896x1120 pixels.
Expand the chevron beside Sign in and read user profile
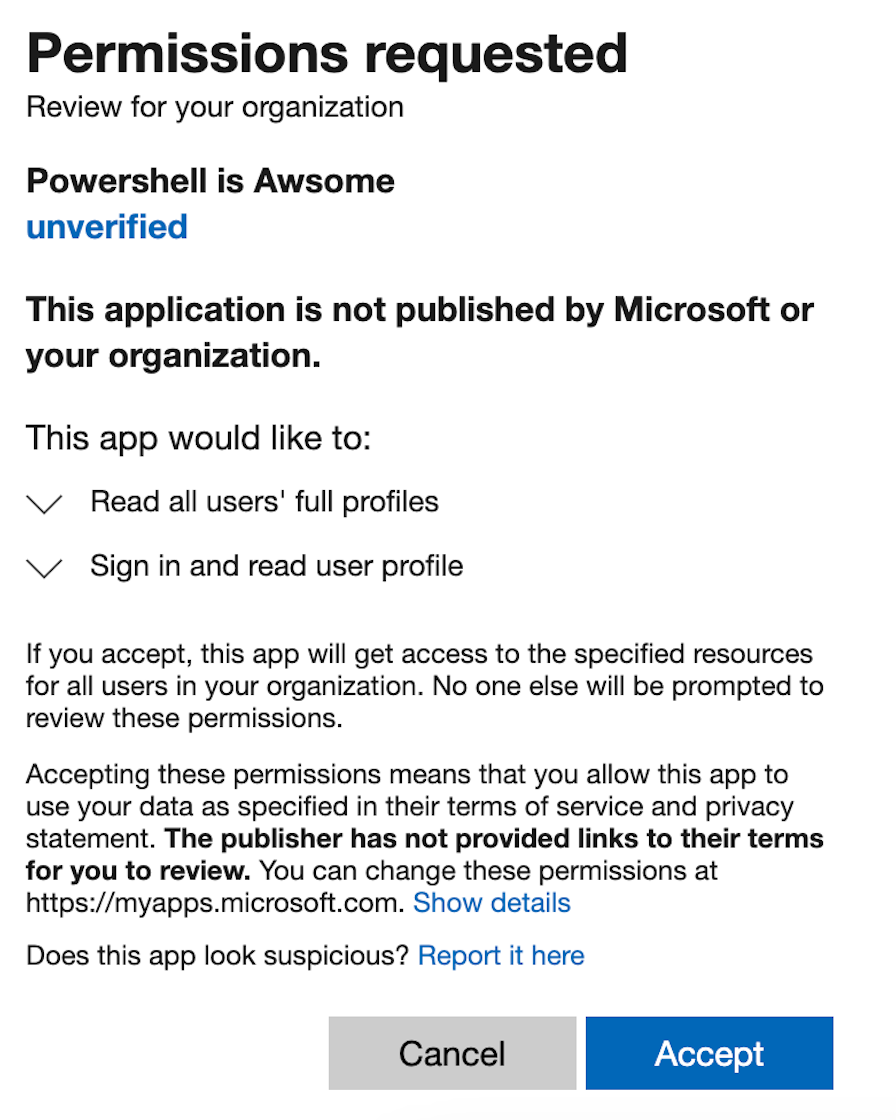45,568
